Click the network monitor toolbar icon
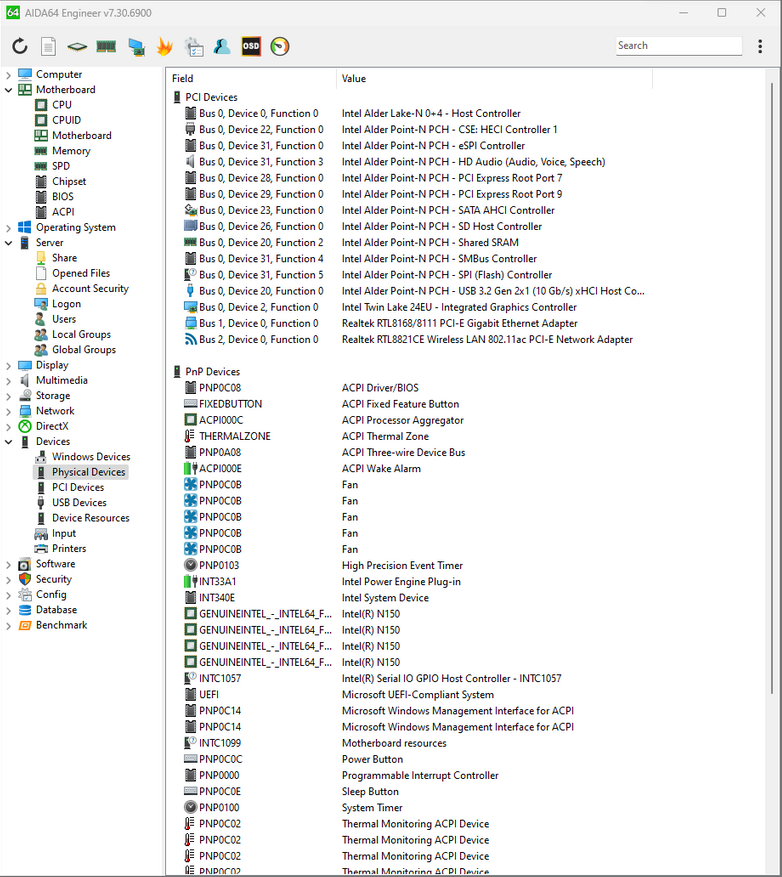This screenshot has height=877, width=782. [136, 47]
